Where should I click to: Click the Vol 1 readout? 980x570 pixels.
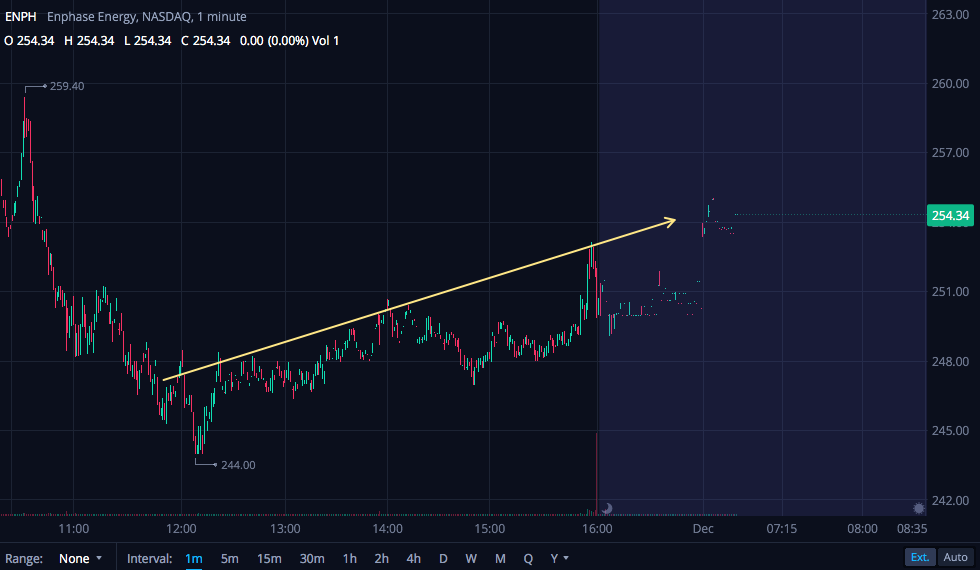point(325,41)
